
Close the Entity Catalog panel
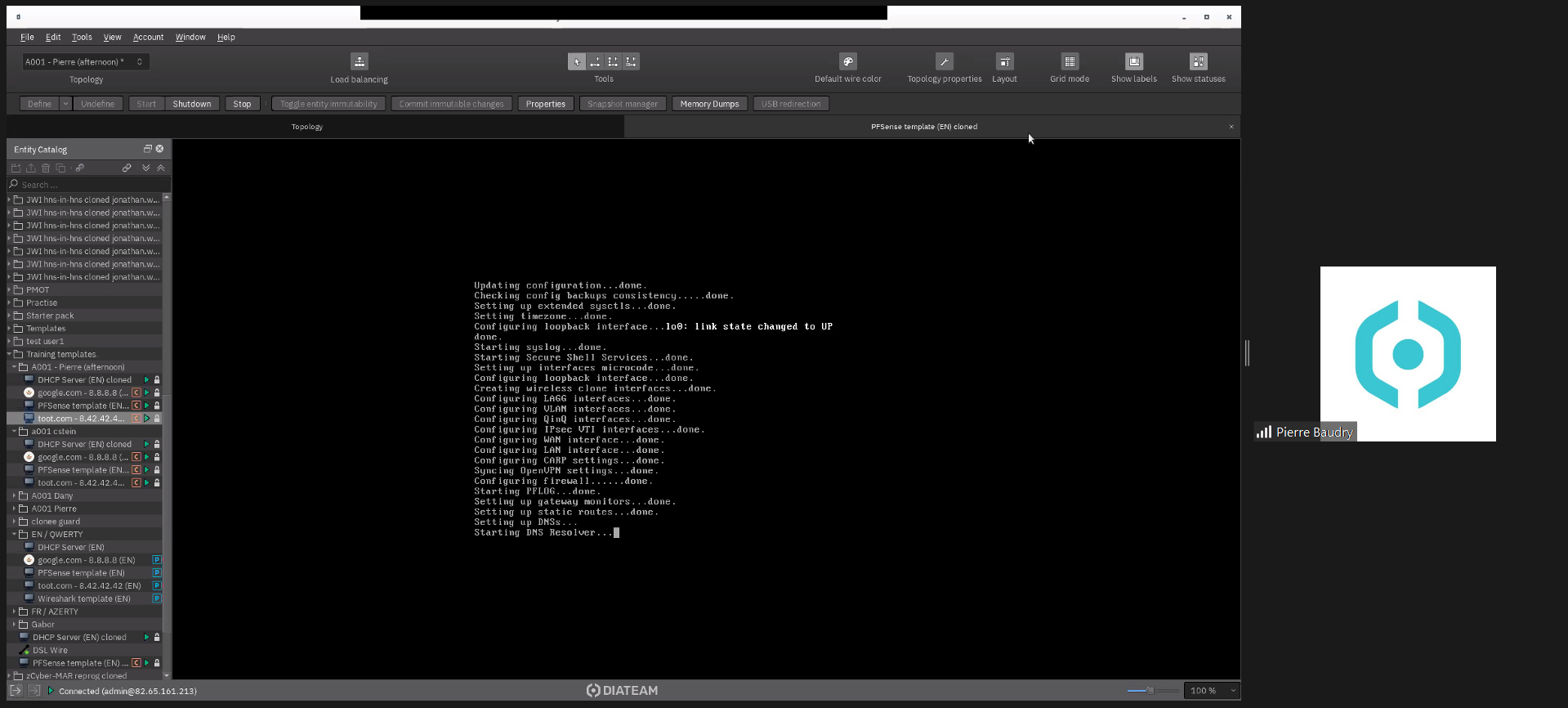click(x=159, y=149)
